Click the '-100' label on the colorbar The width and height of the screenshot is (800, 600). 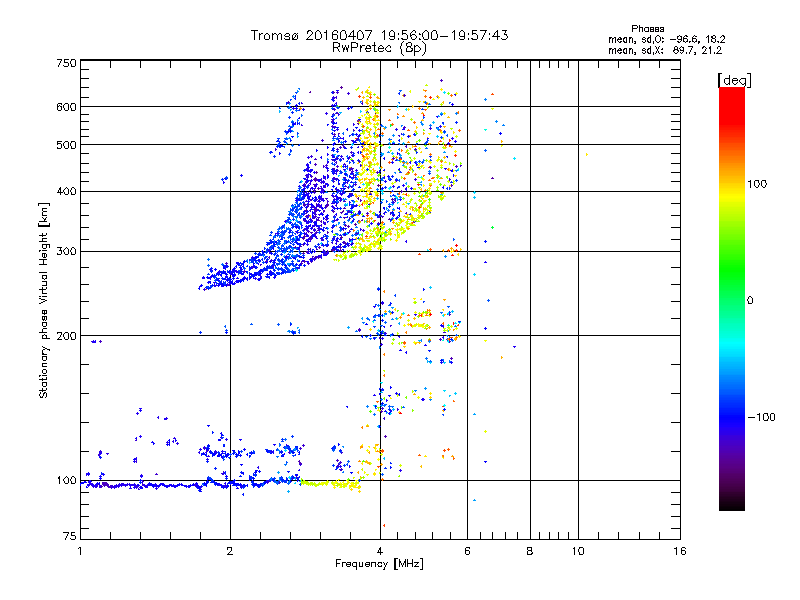[761, 417]
